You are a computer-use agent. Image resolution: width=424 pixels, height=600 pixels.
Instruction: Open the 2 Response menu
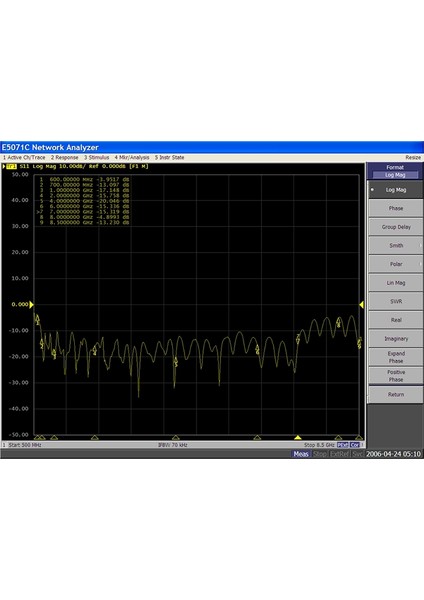65,158
